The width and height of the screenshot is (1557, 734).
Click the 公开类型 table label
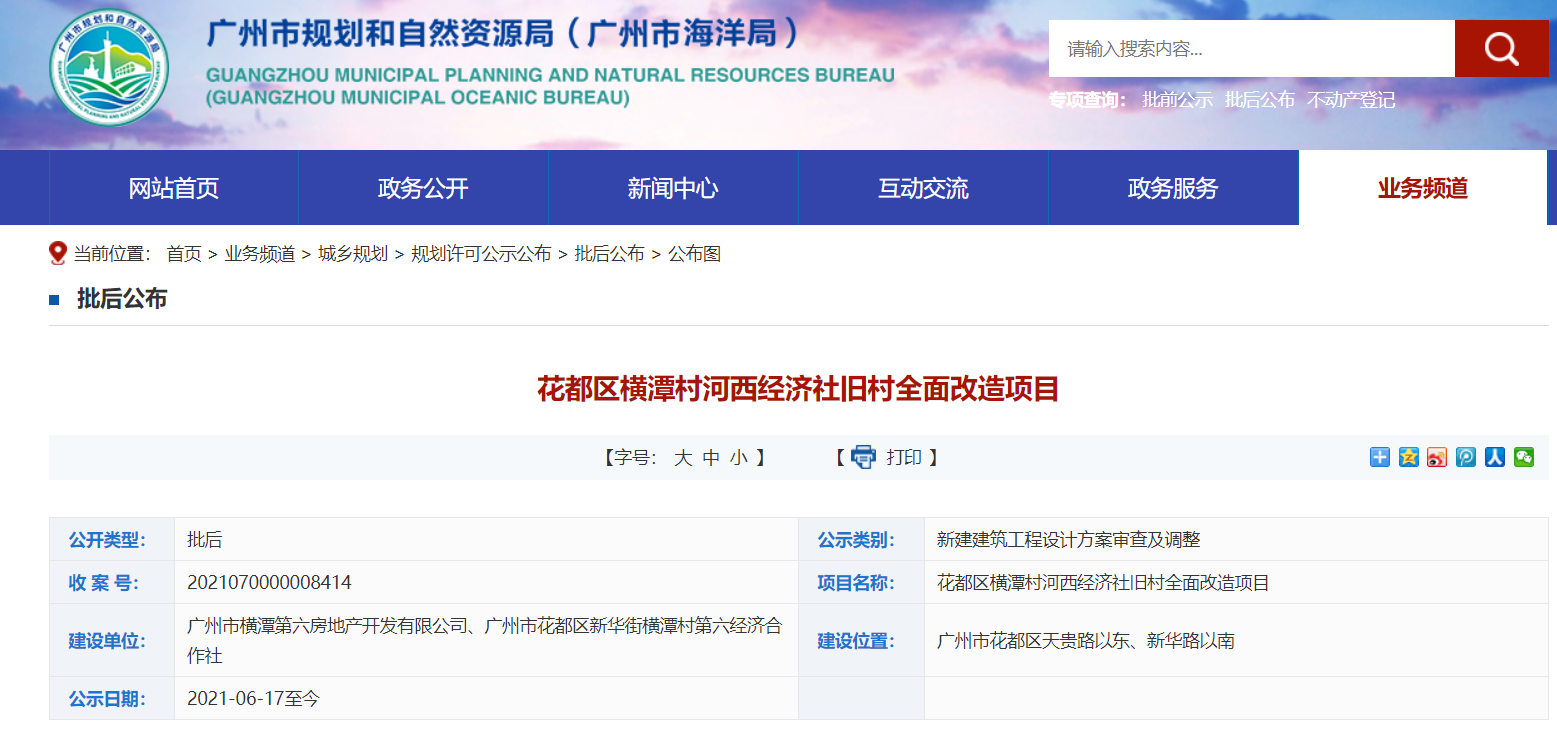click(x=107, y=540)
